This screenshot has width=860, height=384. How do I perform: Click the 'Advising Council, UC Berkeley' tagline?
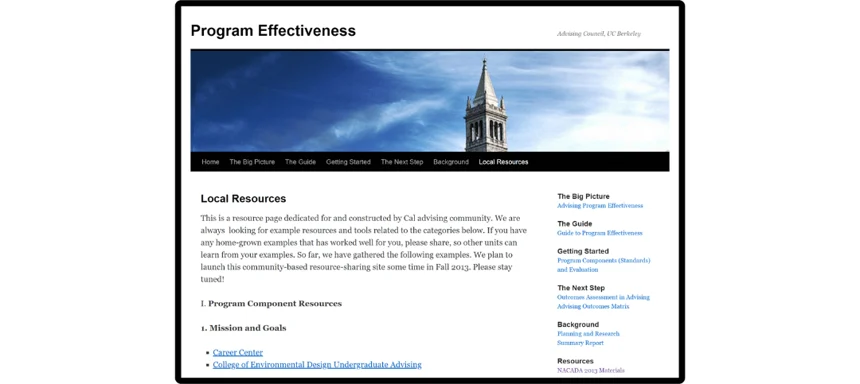tap(599, 34)
